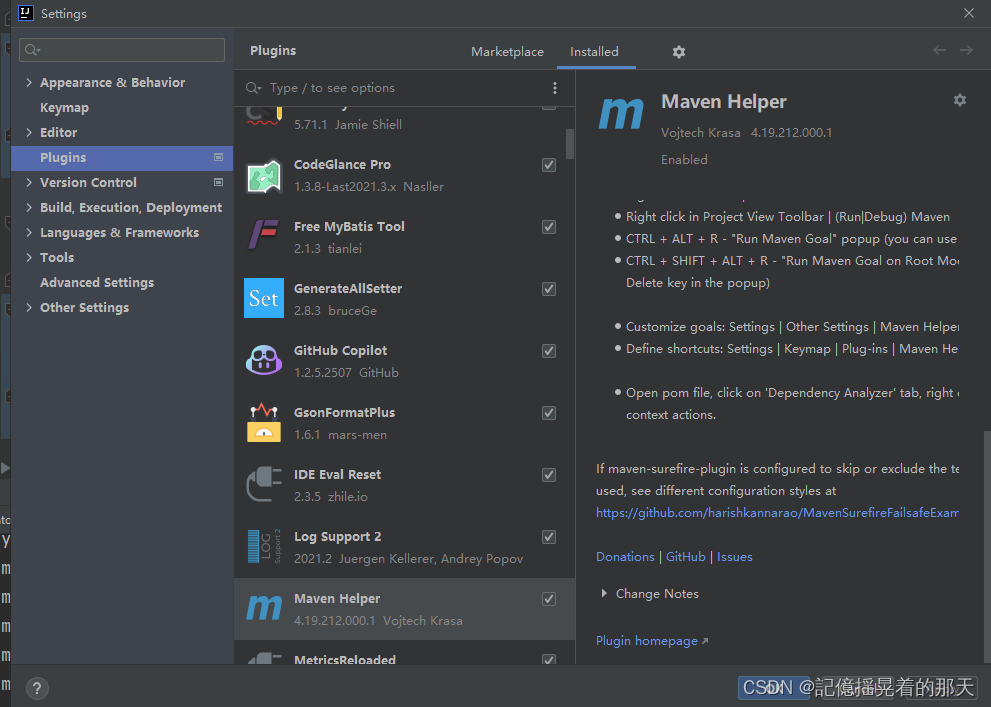This screenshot has height=707, width=991.
Task: Click the project-level icon beside Version Control
Action: [218, 183]
